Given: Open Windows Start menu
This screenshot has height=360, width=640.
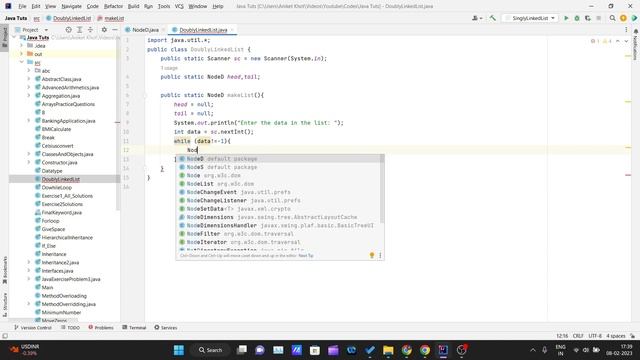Looking at the screenshot, I should point(179,350).
